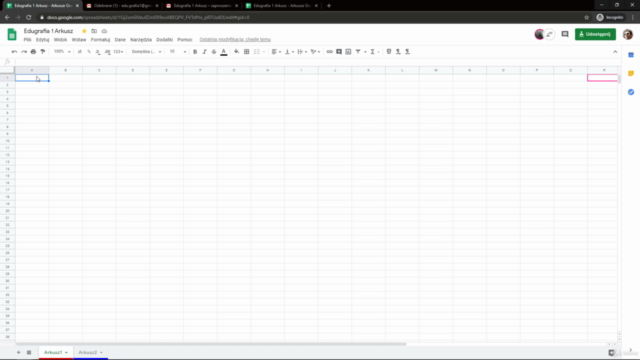Open the Formatuj menu

coord(100,40)
